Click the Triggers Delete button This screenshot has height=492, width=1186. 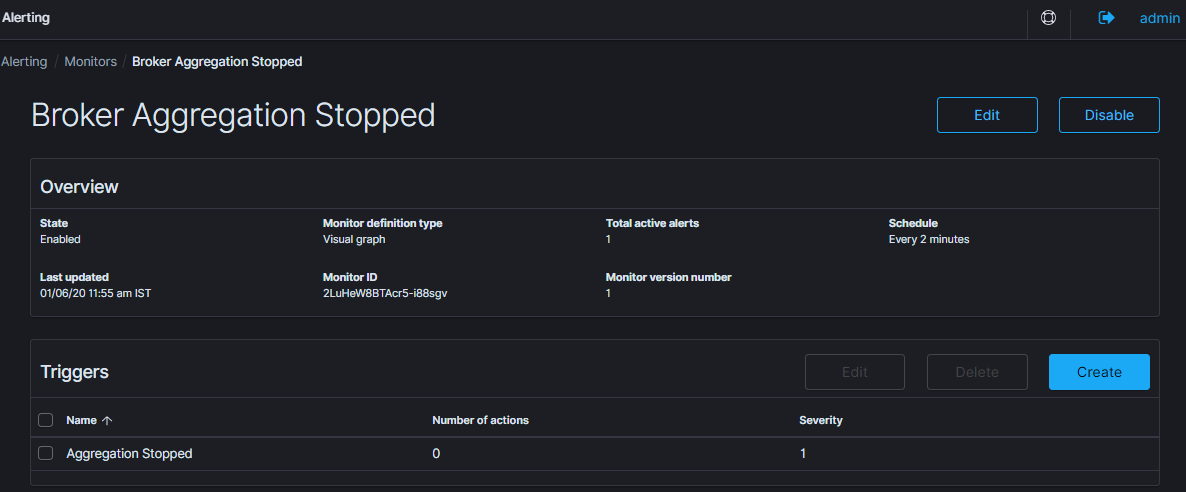[977, 372]
